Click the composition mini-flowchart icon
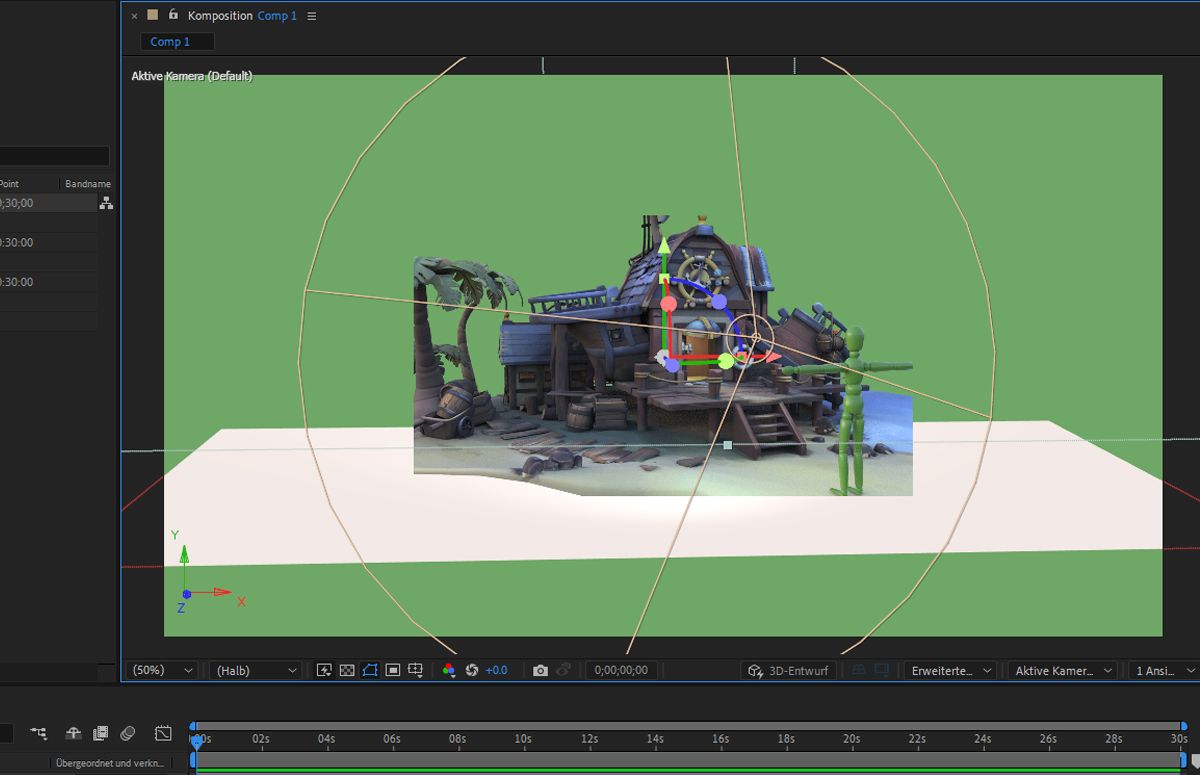Viewport: 1200px width, 775px height. tap(37, 733)
